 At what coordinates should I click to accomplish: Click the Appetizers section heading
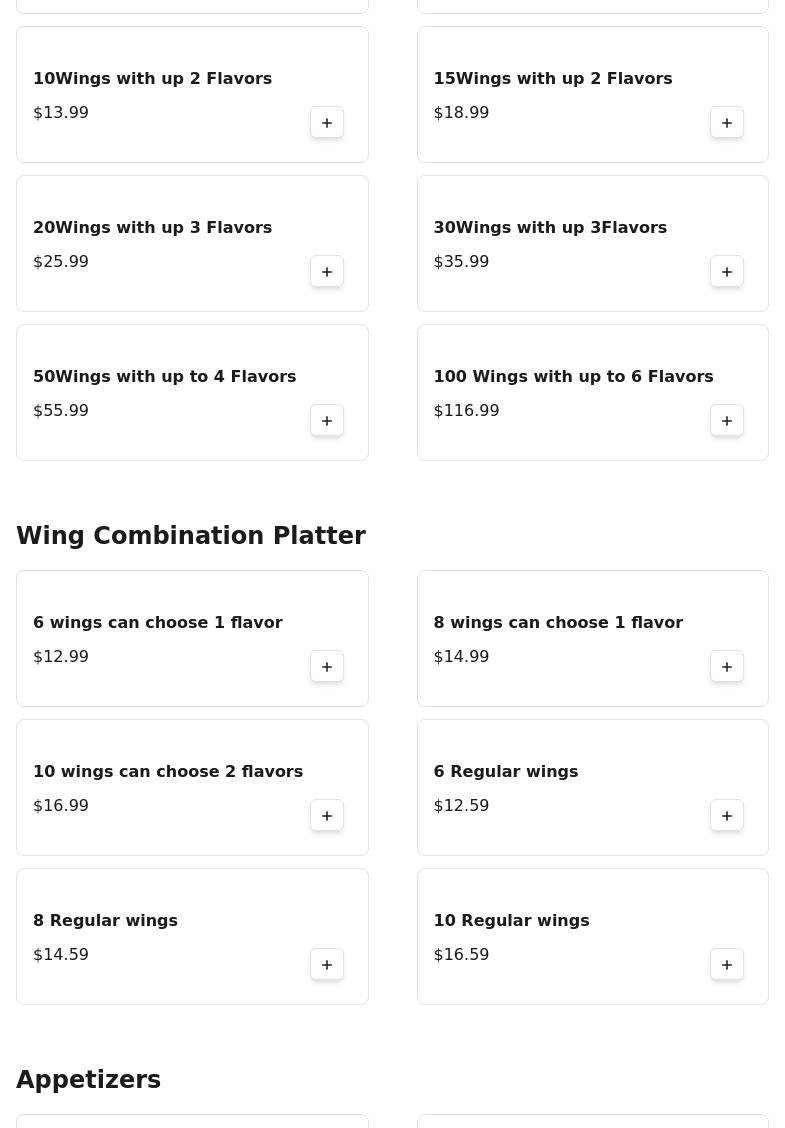88,1080
